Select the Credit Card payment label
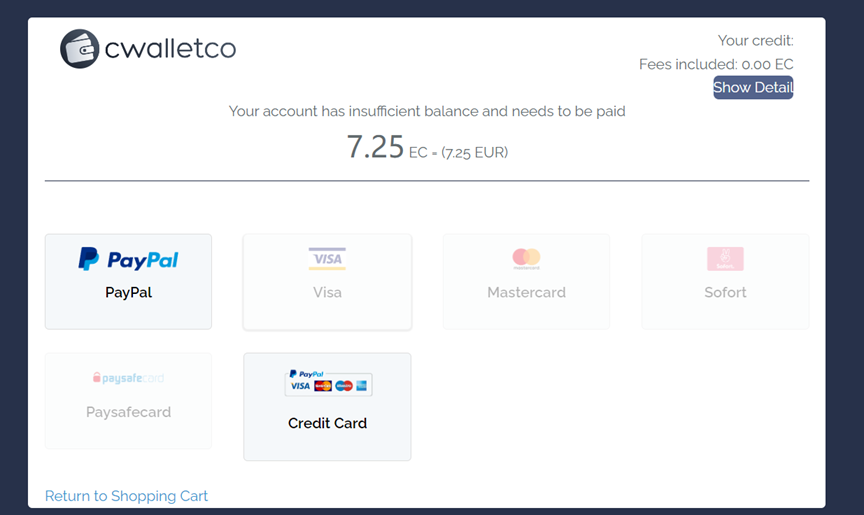This screenshot has height=515, width=864. pyautogui.click(x=327, y=423)
